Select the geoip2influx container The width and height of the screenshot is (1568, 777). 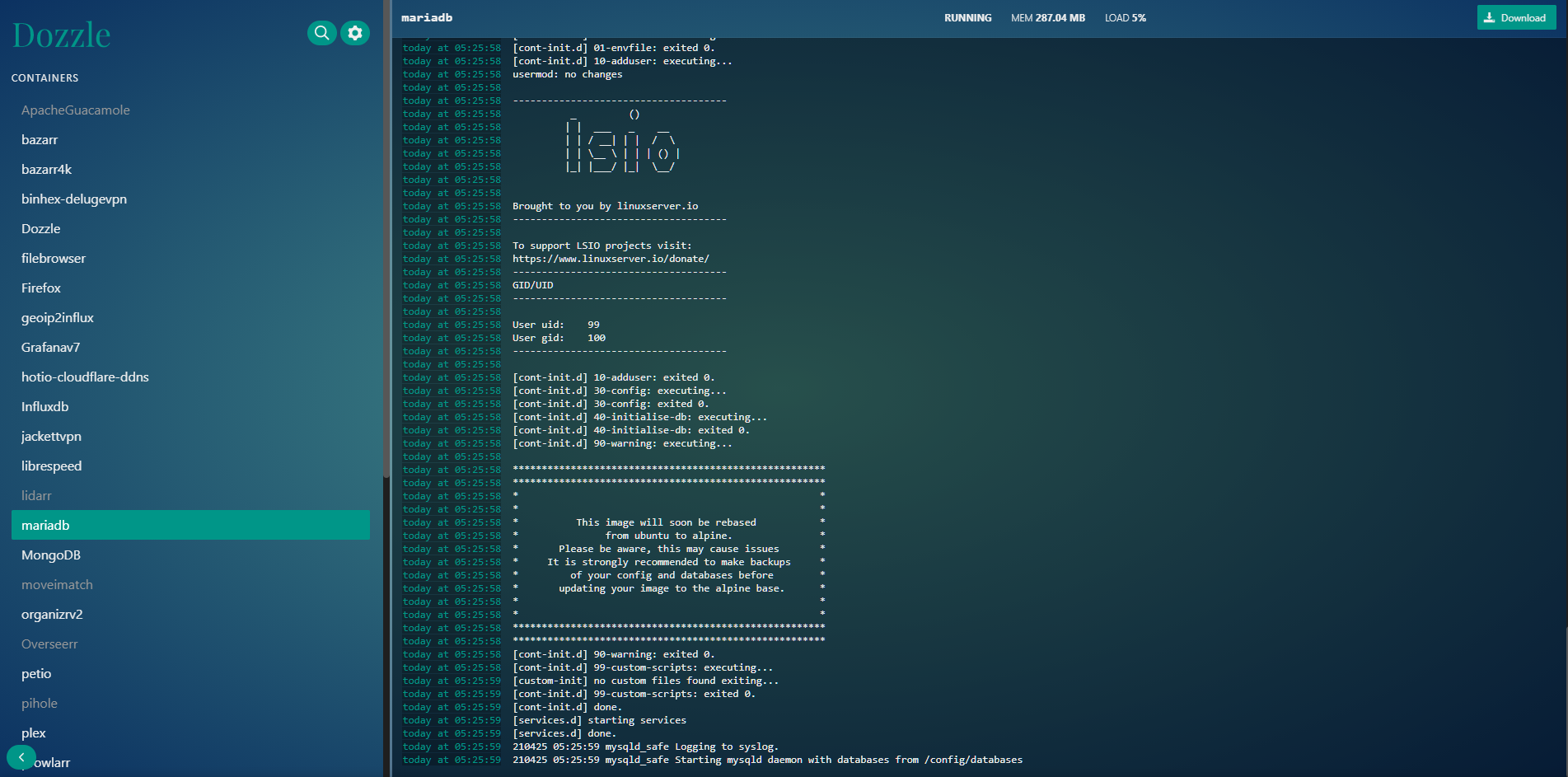point(58,318)
